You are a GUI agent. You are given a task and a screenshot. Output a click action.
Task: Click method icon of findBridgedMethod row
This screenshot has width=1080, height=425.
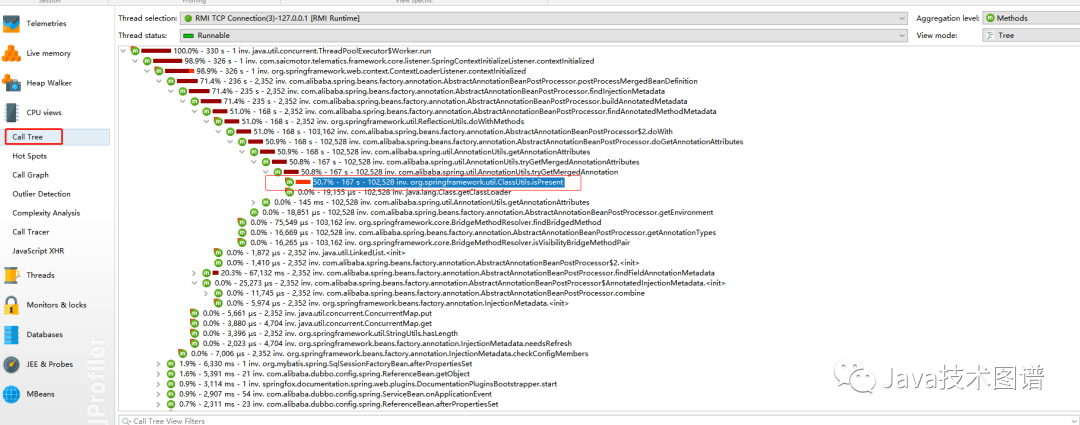tap(242, 222)
